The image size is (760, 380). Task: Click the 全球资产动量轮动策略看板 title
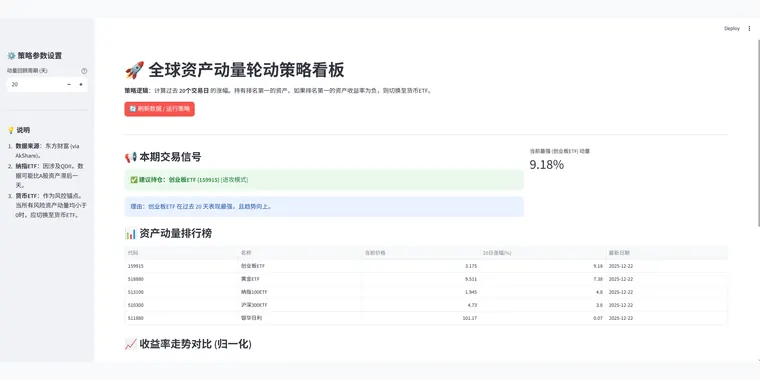(x=246, y=70)
